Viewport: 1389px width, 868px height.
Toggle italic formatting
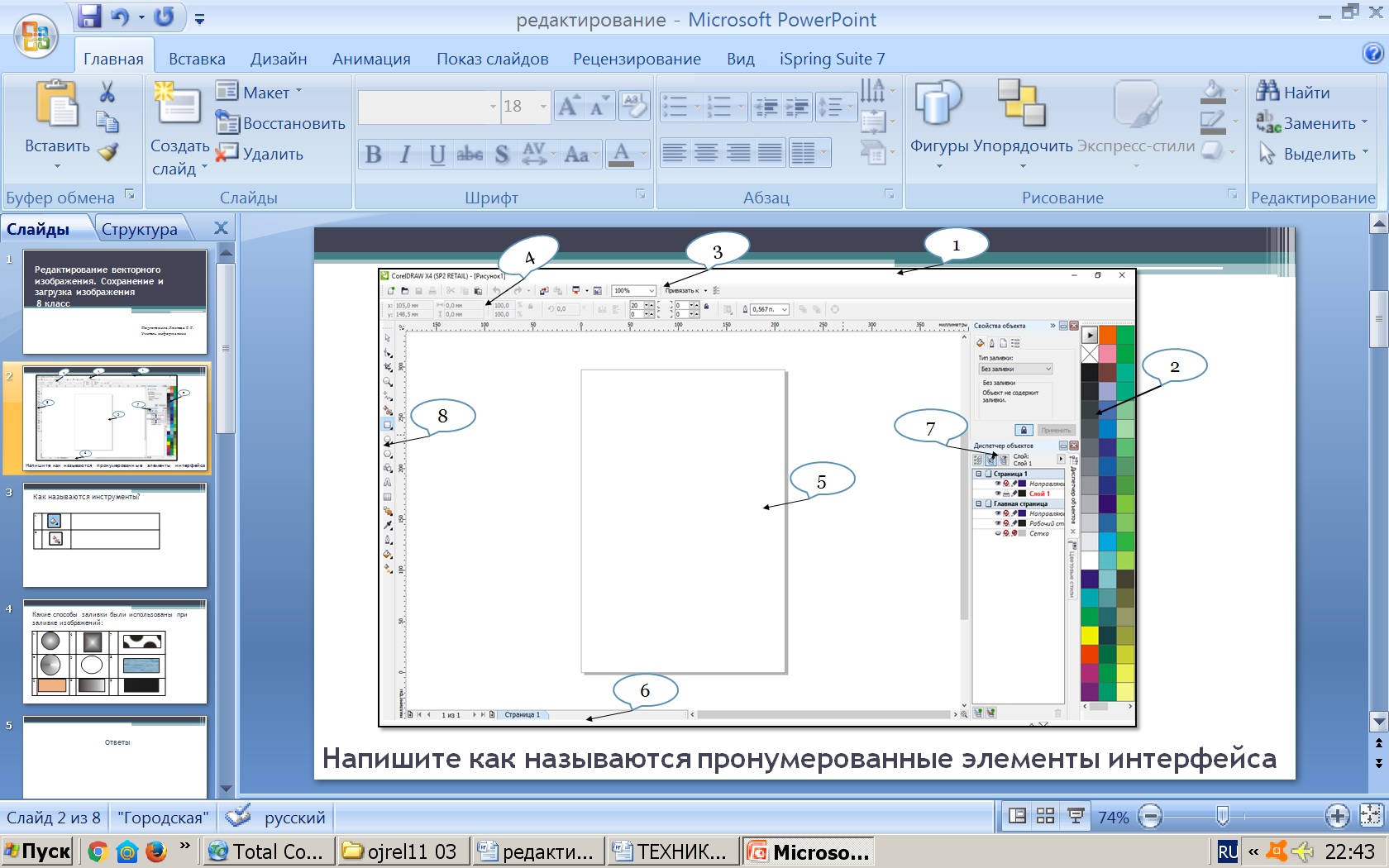pyautogui.click(x=405, y=155)
